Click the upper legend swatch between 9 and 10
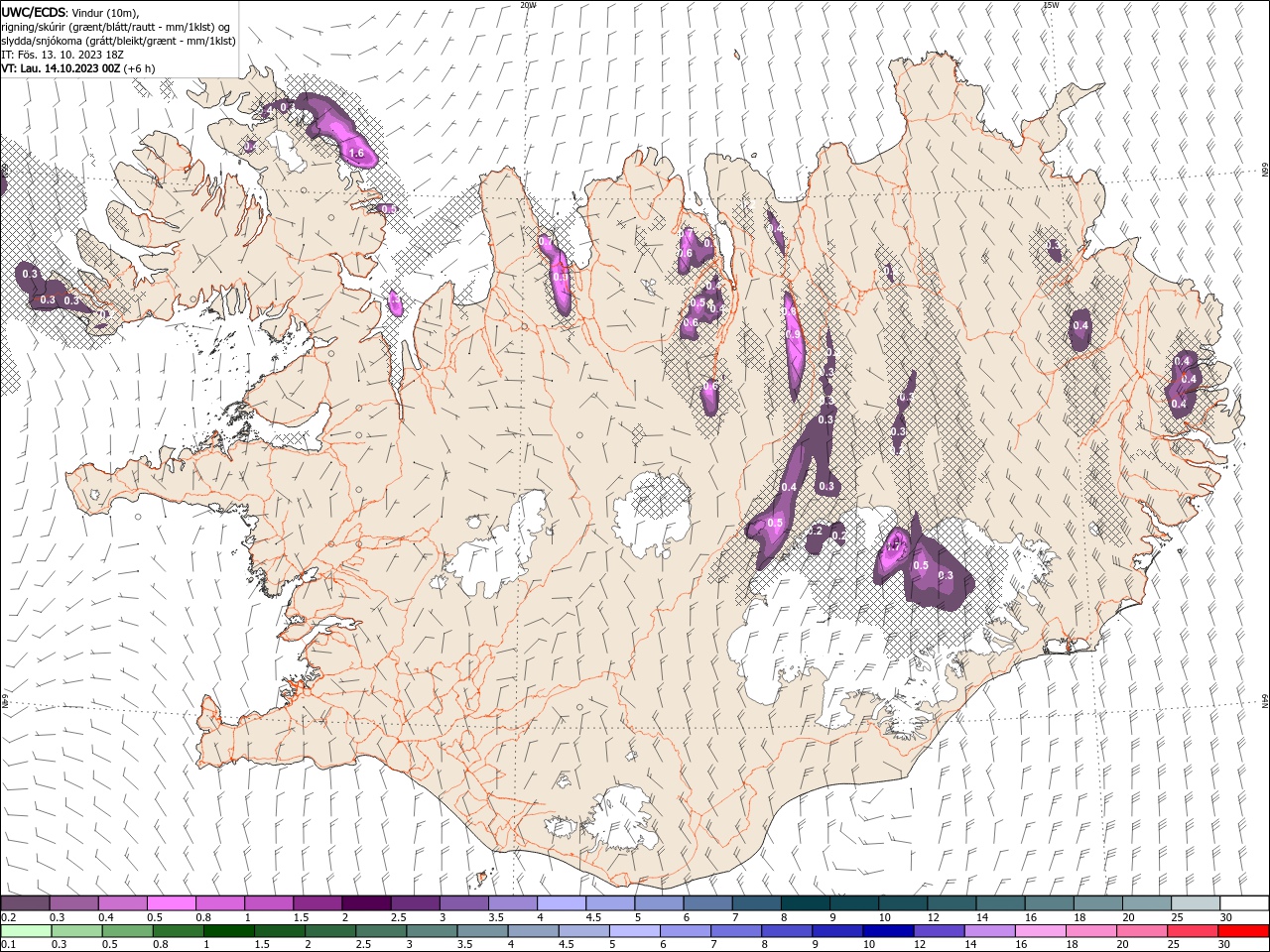The width and height of the screenshot is (1270, 952). (x=854, y=903)
